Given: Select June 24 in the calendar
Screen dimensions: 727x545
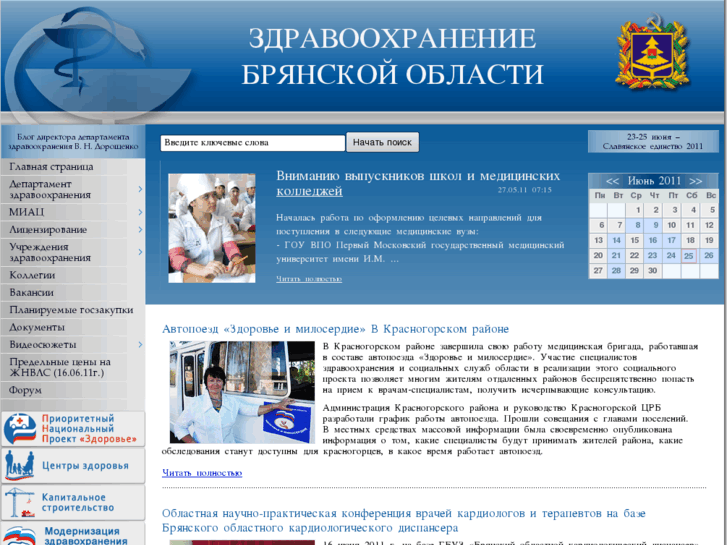Looking at the screenshot, I should [672, 256].
